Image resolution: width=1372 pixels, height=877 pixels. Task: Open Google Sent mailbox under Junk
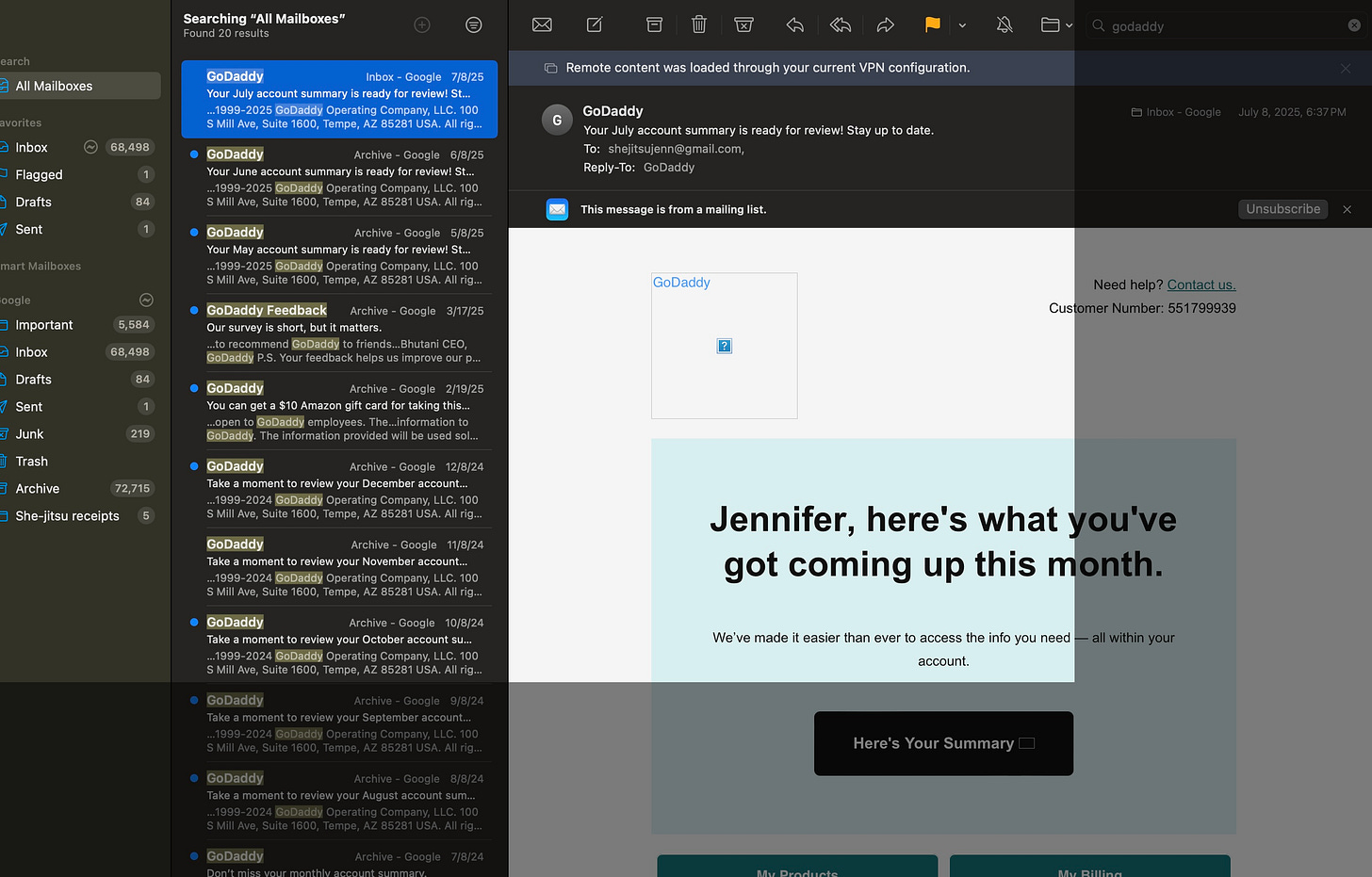coord(80,407)
